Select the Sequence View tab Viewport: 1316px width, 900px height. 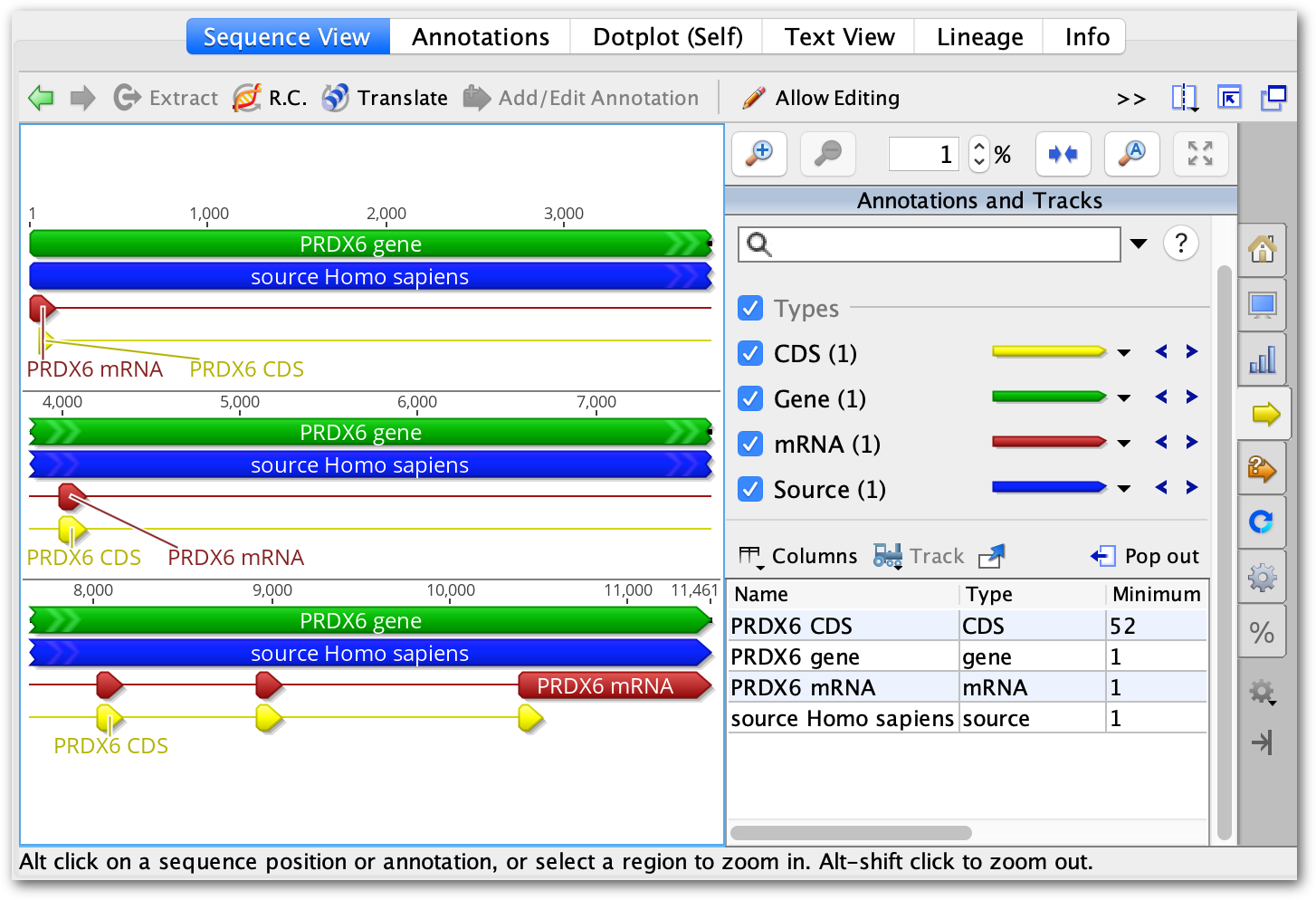tap(287, 37)
